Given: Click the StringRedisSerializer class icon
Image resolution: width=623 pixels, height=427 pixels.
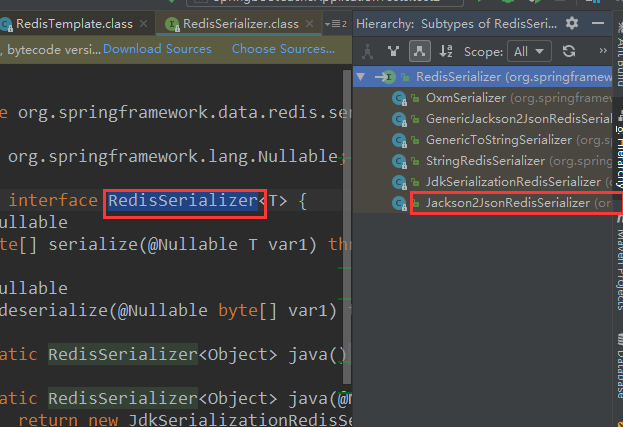Looking at the screenshot, I should click(x=399, y=161).
